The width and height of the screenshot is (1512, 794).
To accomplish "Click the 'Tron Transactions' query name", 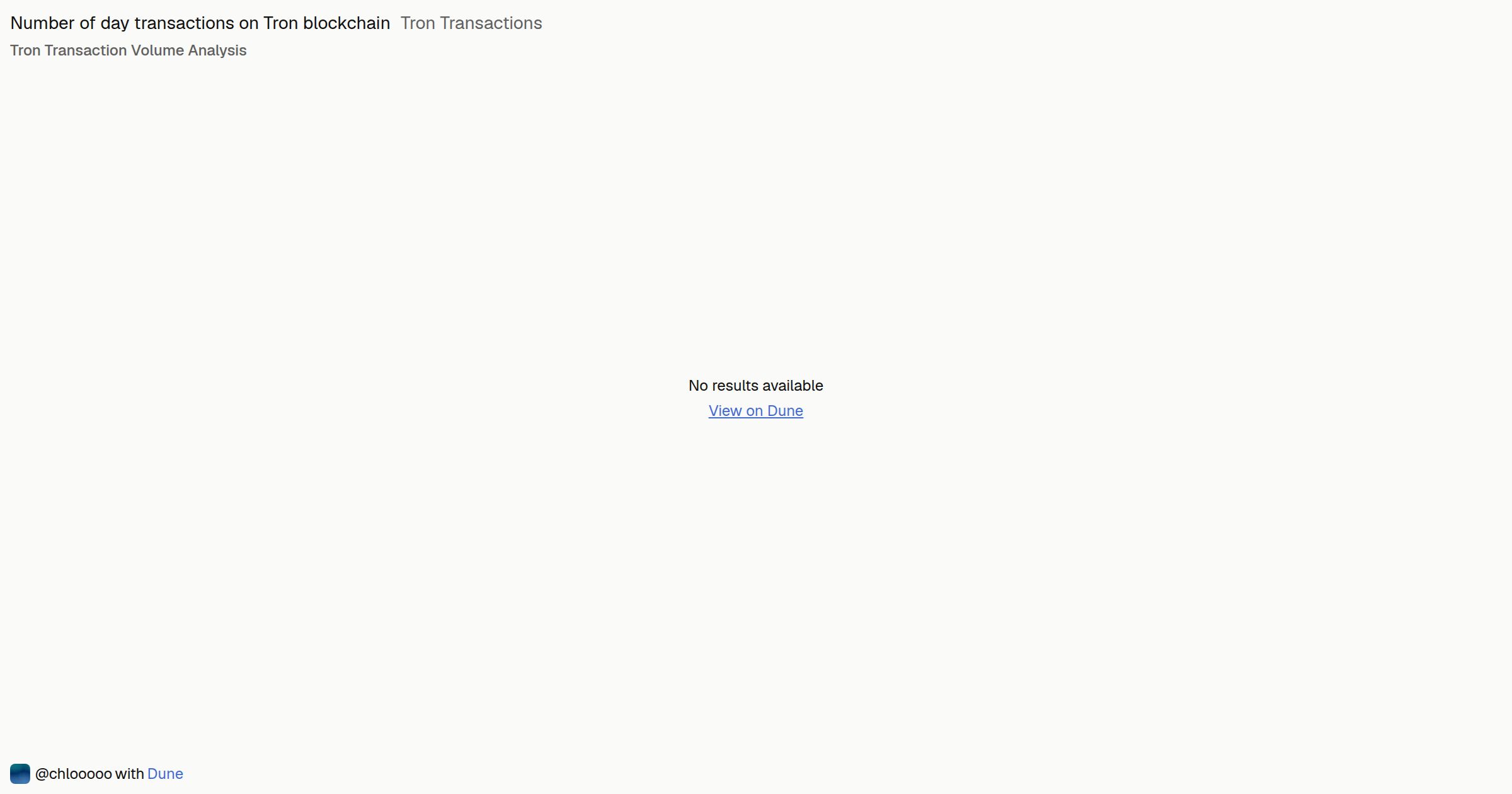I will (471, 23).
